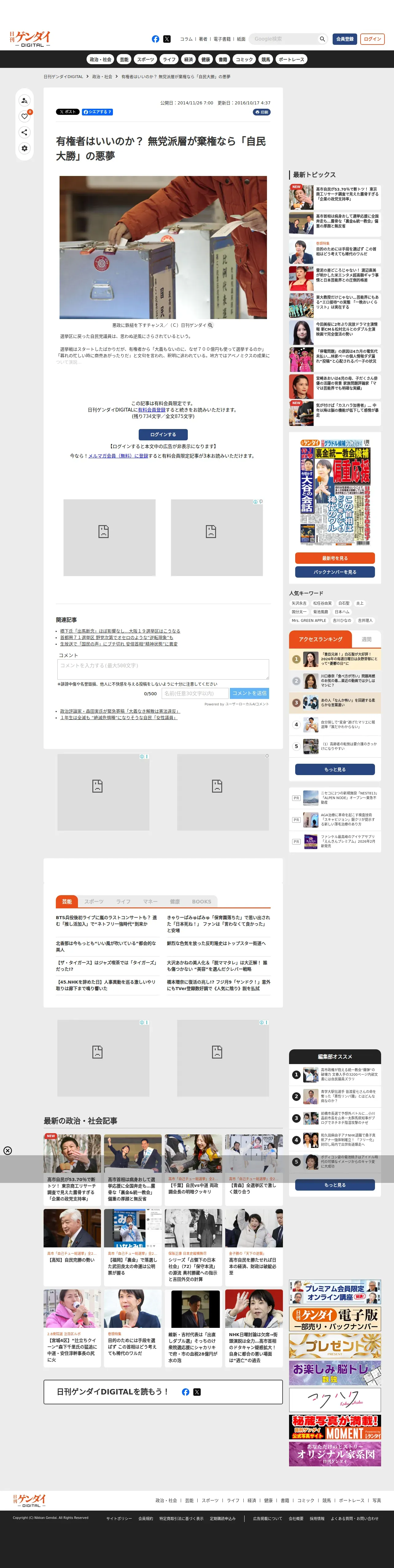
Task: Open the 有料会員登録 link in the paywall notice
Action: click(151, 410)
